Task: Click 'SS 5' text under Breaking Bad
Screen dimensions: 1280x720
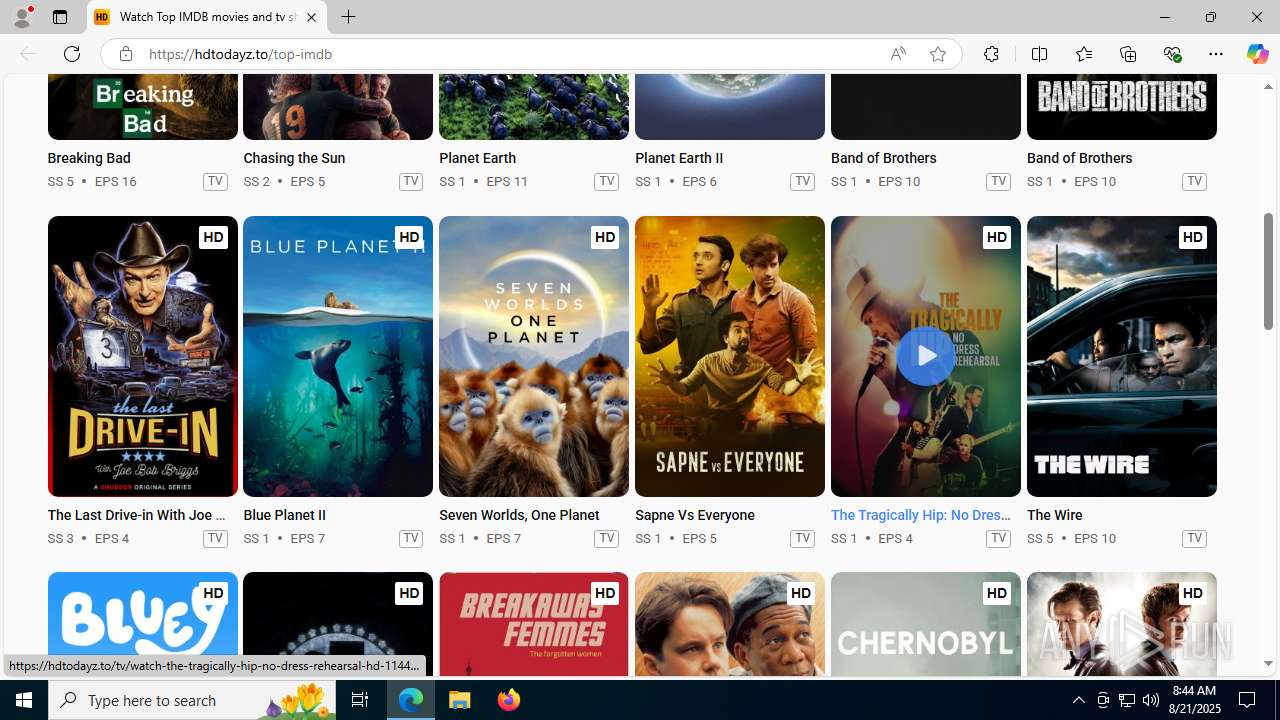Action: click(60, 181)
